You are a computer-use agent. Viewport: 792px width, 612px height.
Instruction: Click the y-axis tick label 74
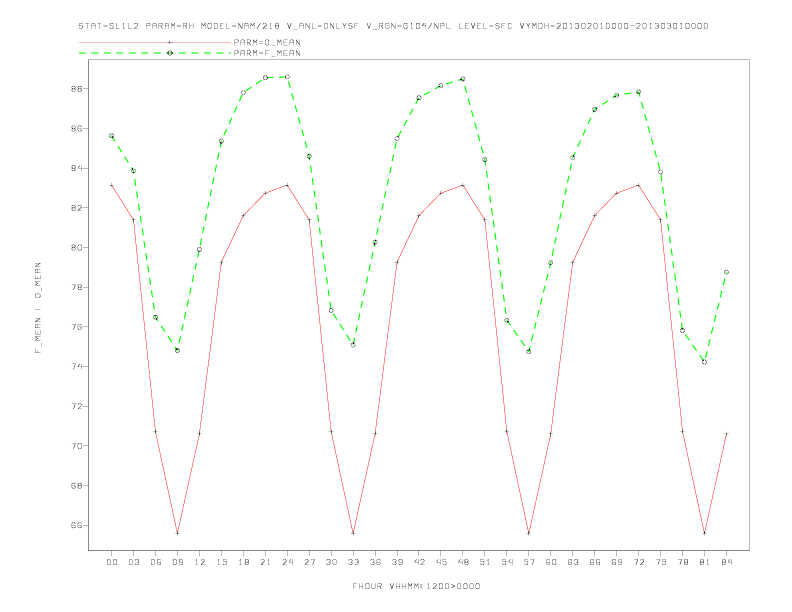78,366
